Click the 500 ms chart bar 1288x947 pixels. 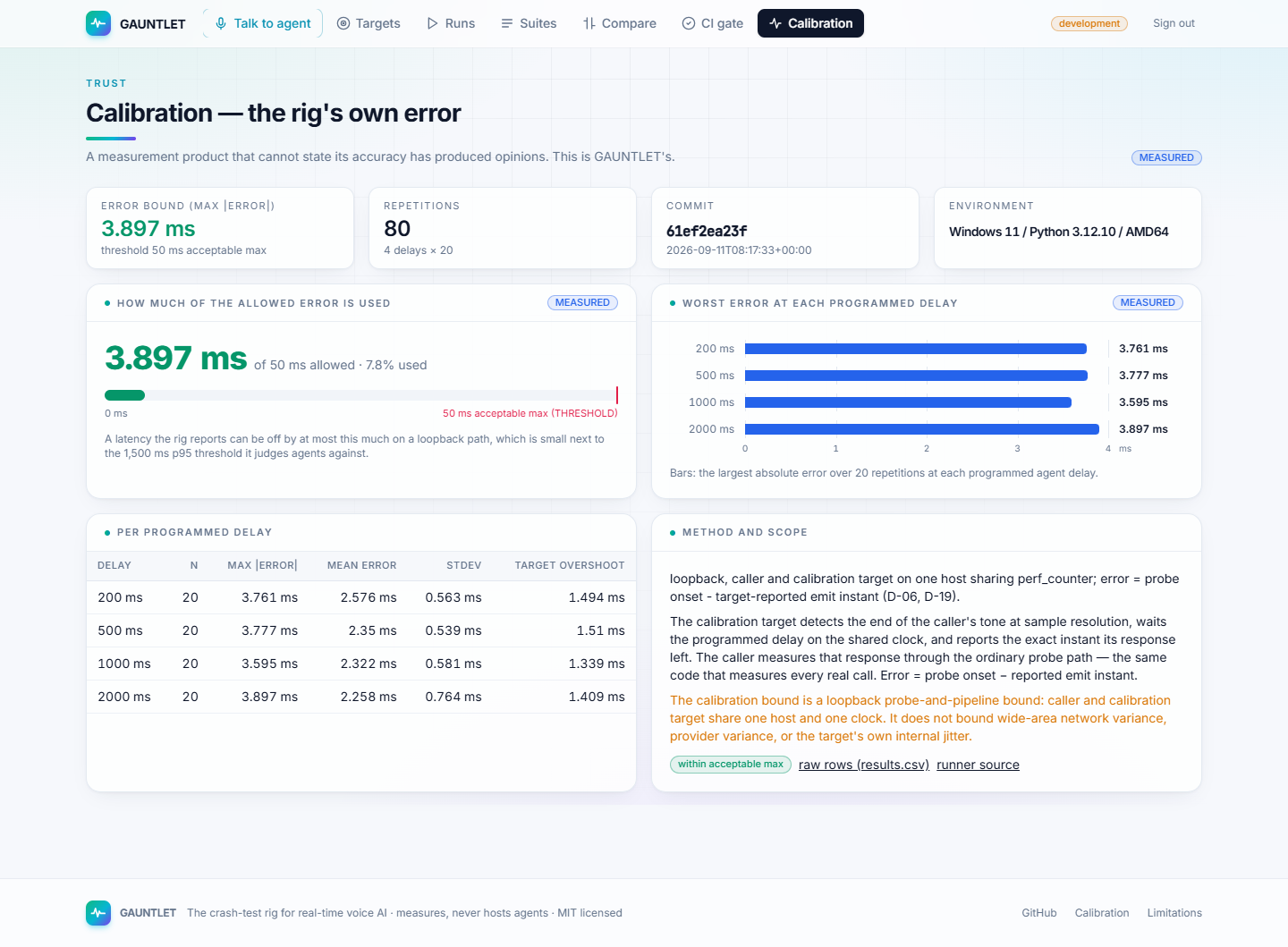pyautogui.click(x=917, y=376)
